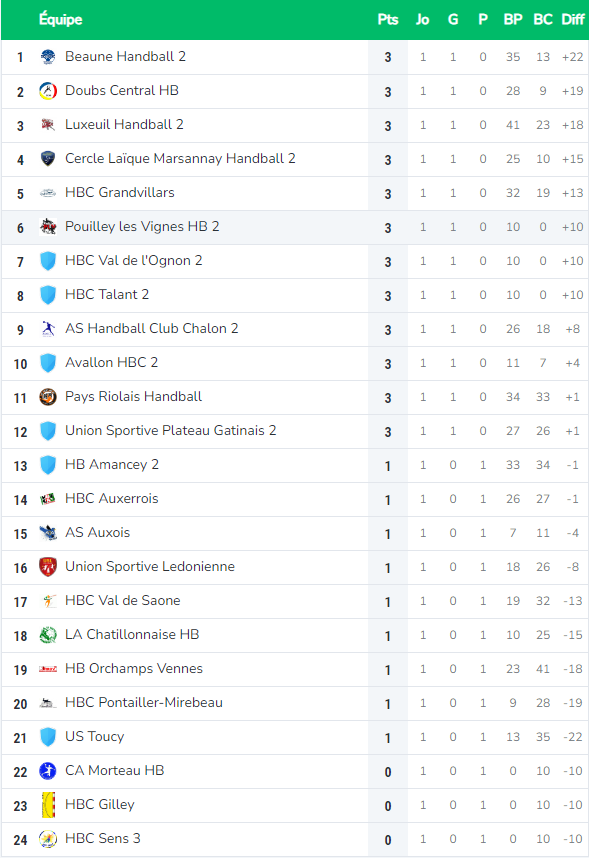
Task: Click the Équipe column header
Action: tap(60, 20)
